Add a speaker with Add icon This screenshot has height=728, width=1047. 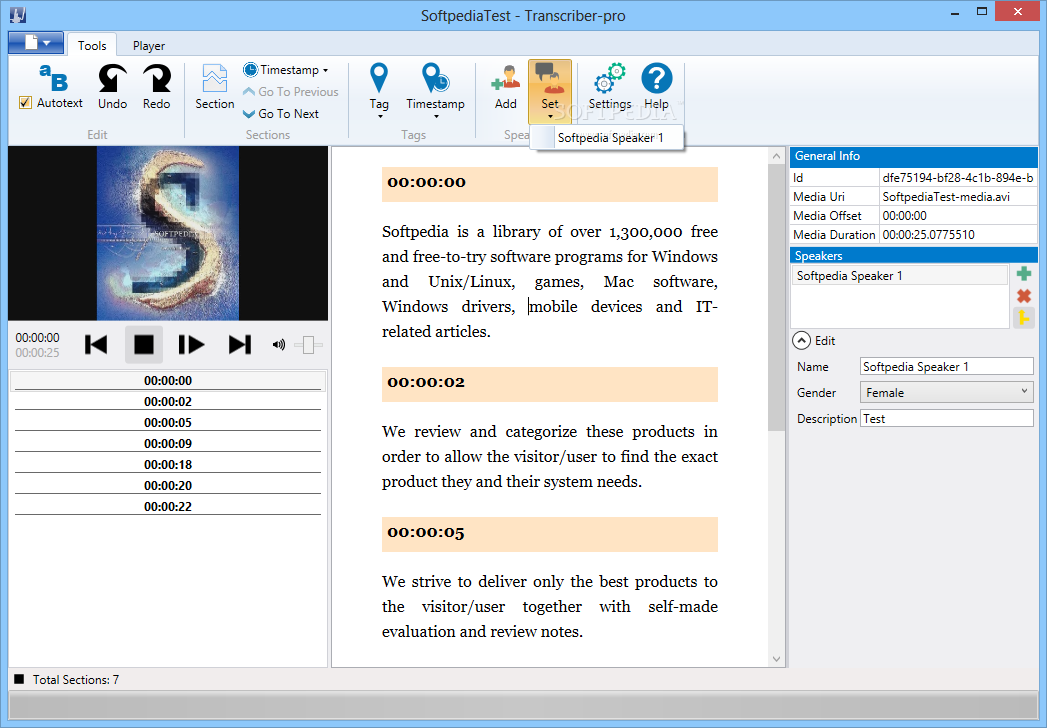[x=505, y=78]
